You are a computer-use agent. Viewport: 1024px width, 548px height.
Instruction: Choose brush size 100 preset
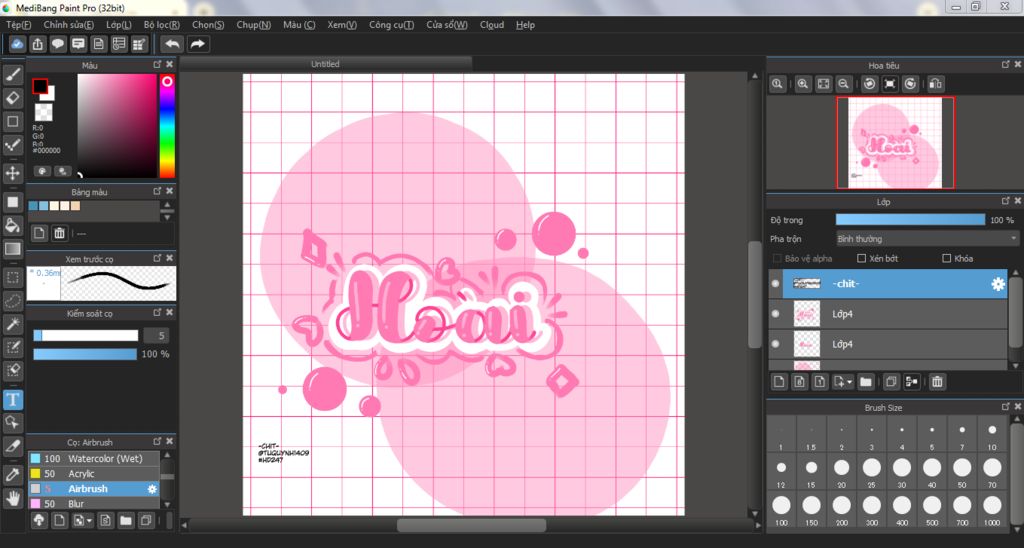781,509
